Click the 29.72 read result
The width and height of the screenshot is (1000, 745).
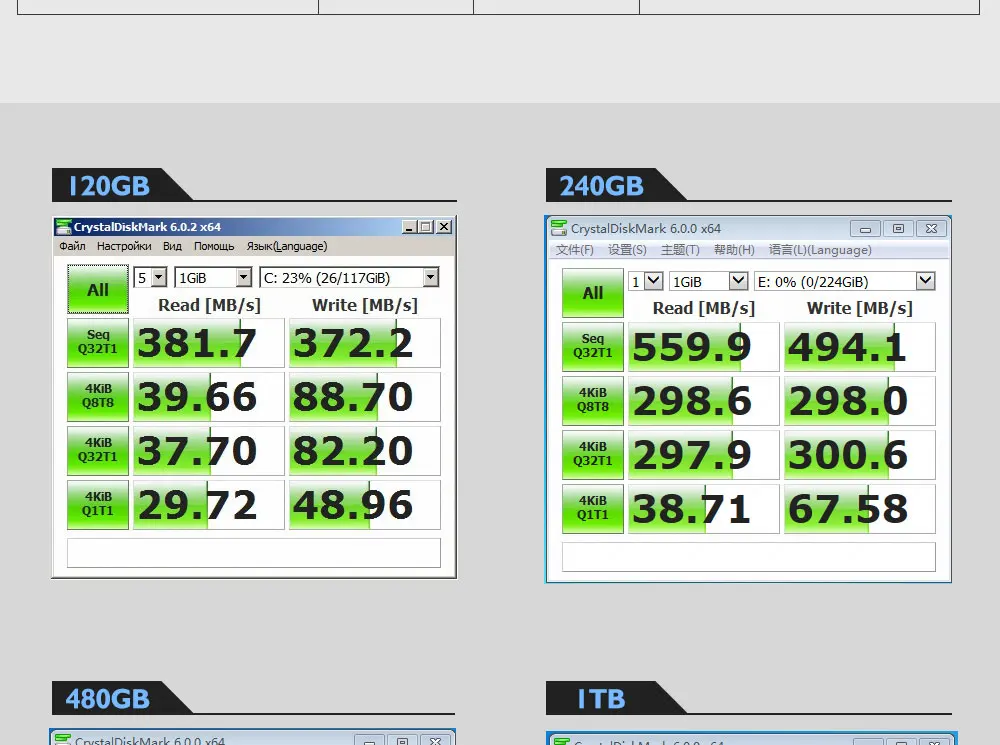209,505
